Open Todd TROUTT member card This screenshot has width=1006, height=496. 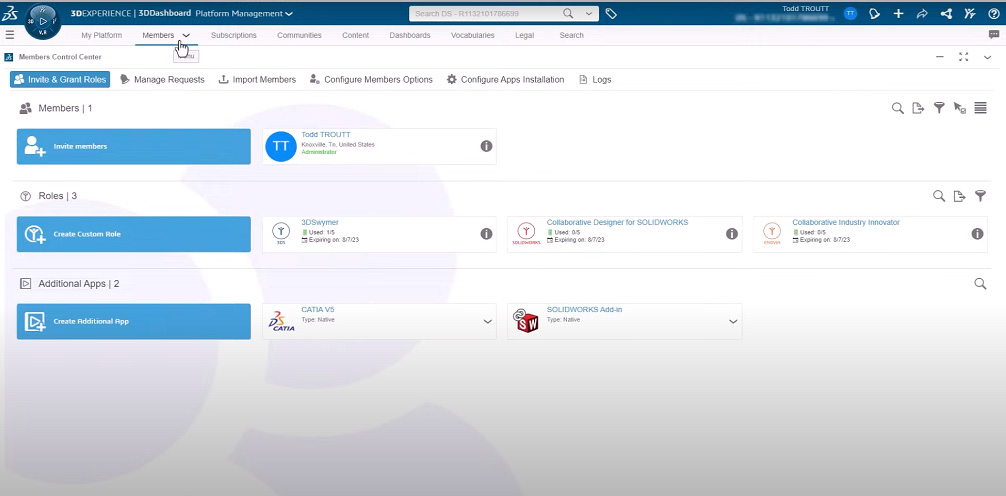(x=379, y=146)
